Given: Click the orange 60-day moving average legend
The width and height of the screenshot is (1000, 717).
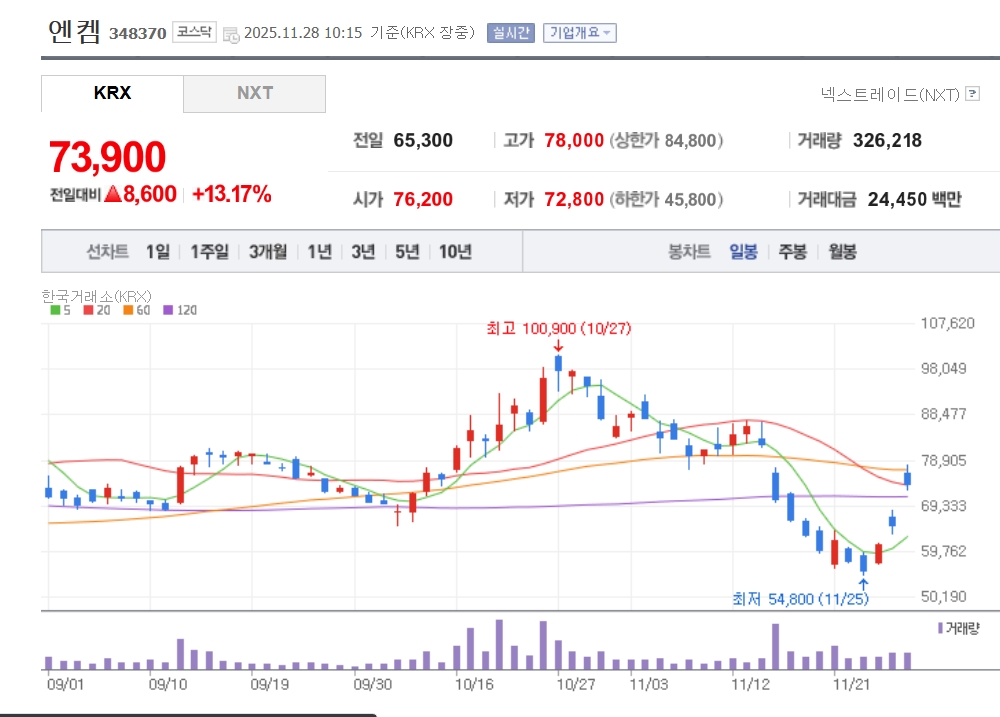Looking at the screenshot, I should click(x=136, y=310).
